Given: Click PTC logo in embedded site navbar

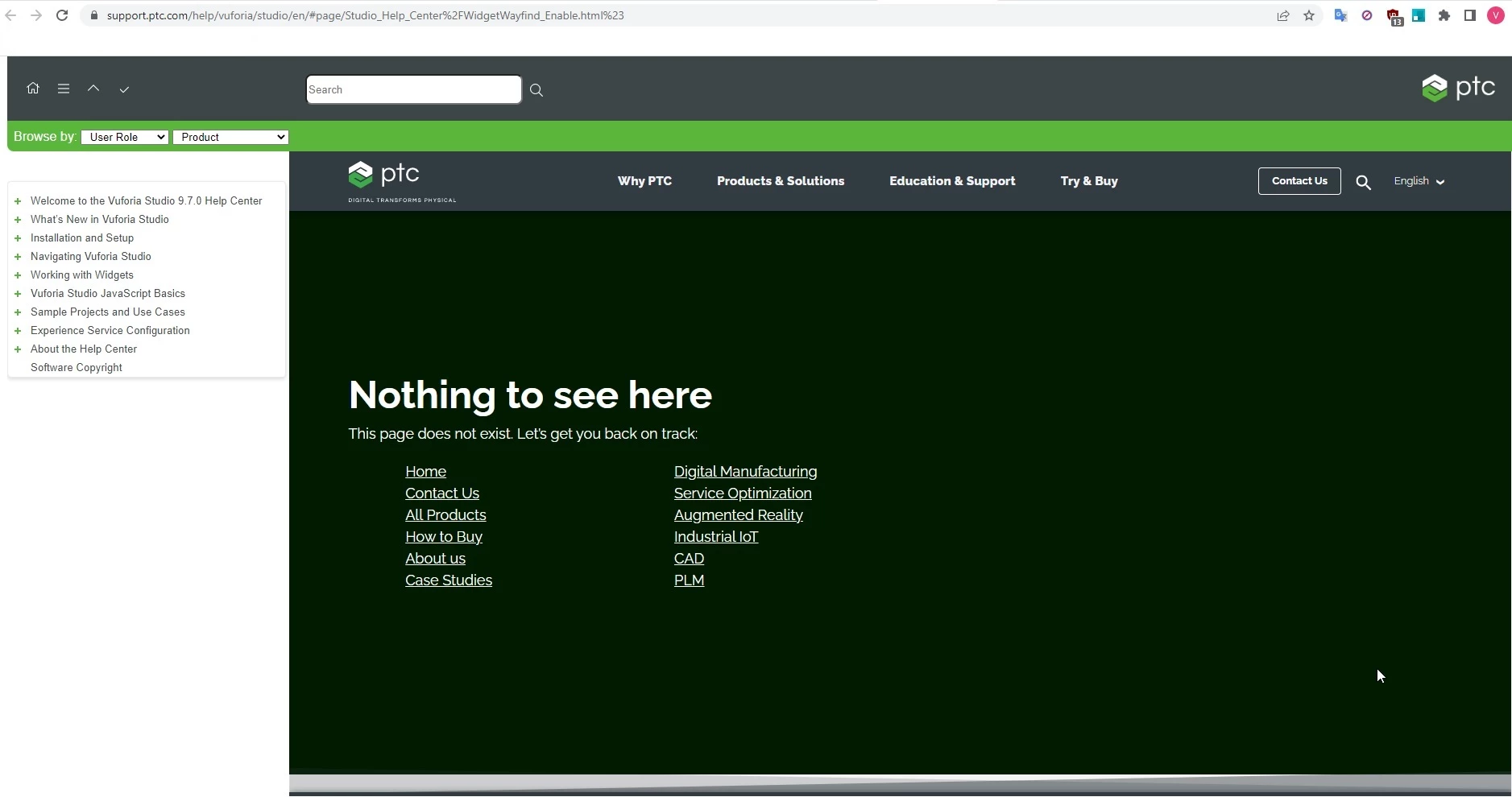Looking at the screenshot, I should pos(401,181).
